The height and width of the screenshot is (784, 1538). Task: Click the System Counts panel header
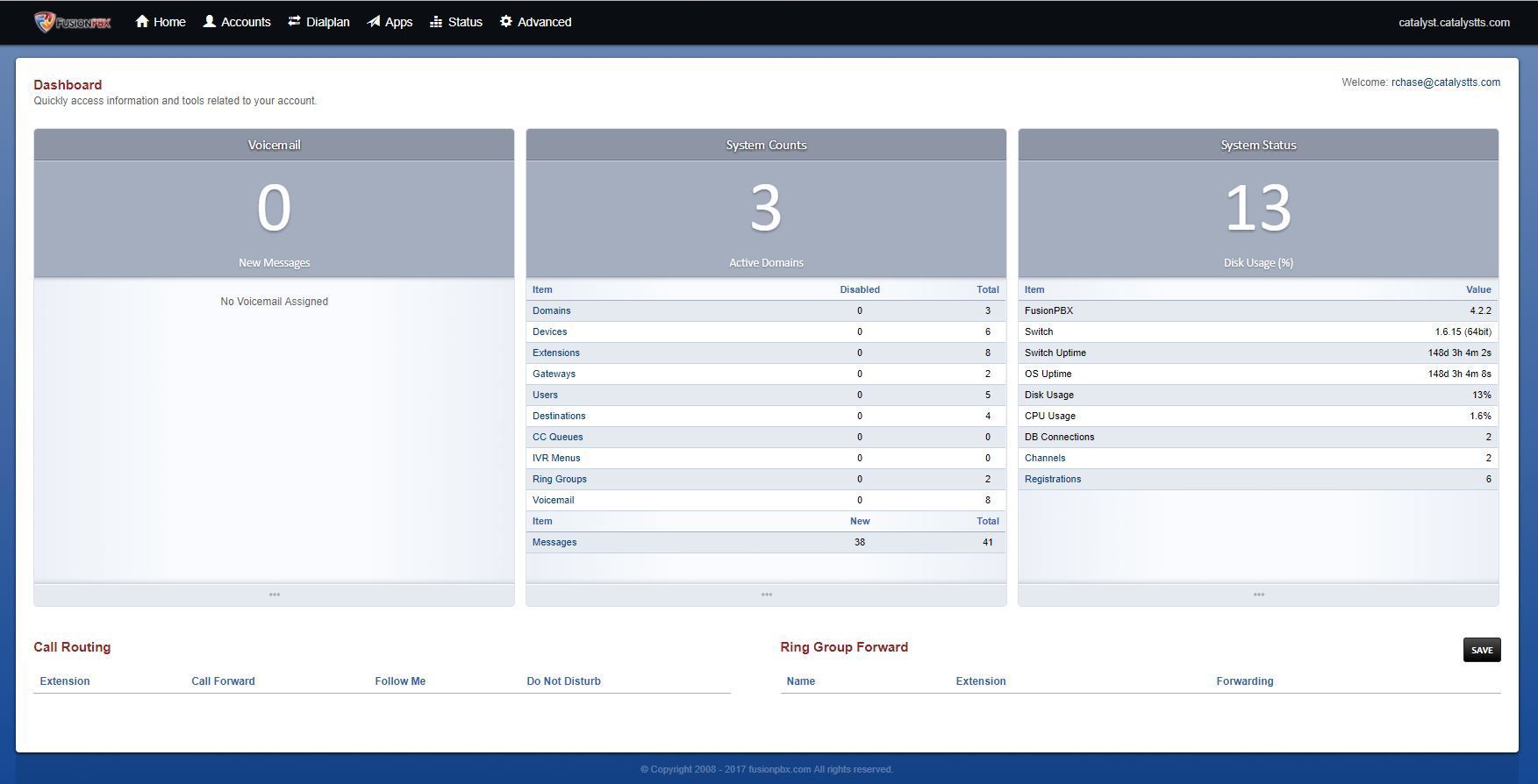tap(767, 145)
